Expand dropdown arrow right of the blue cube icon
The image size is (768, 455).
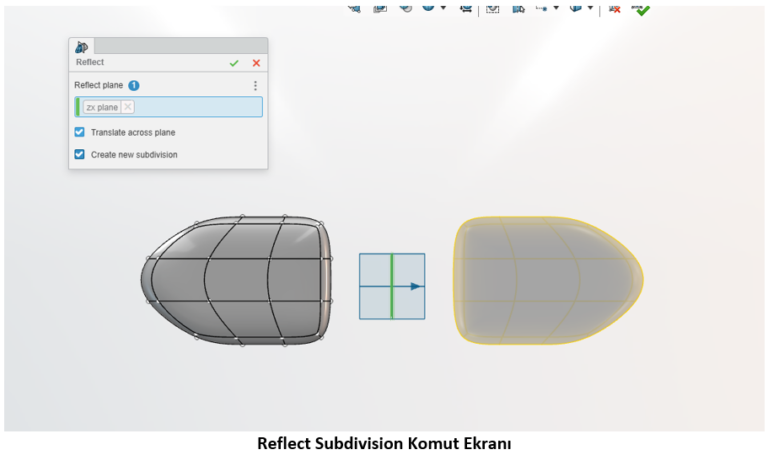[590, 7]
